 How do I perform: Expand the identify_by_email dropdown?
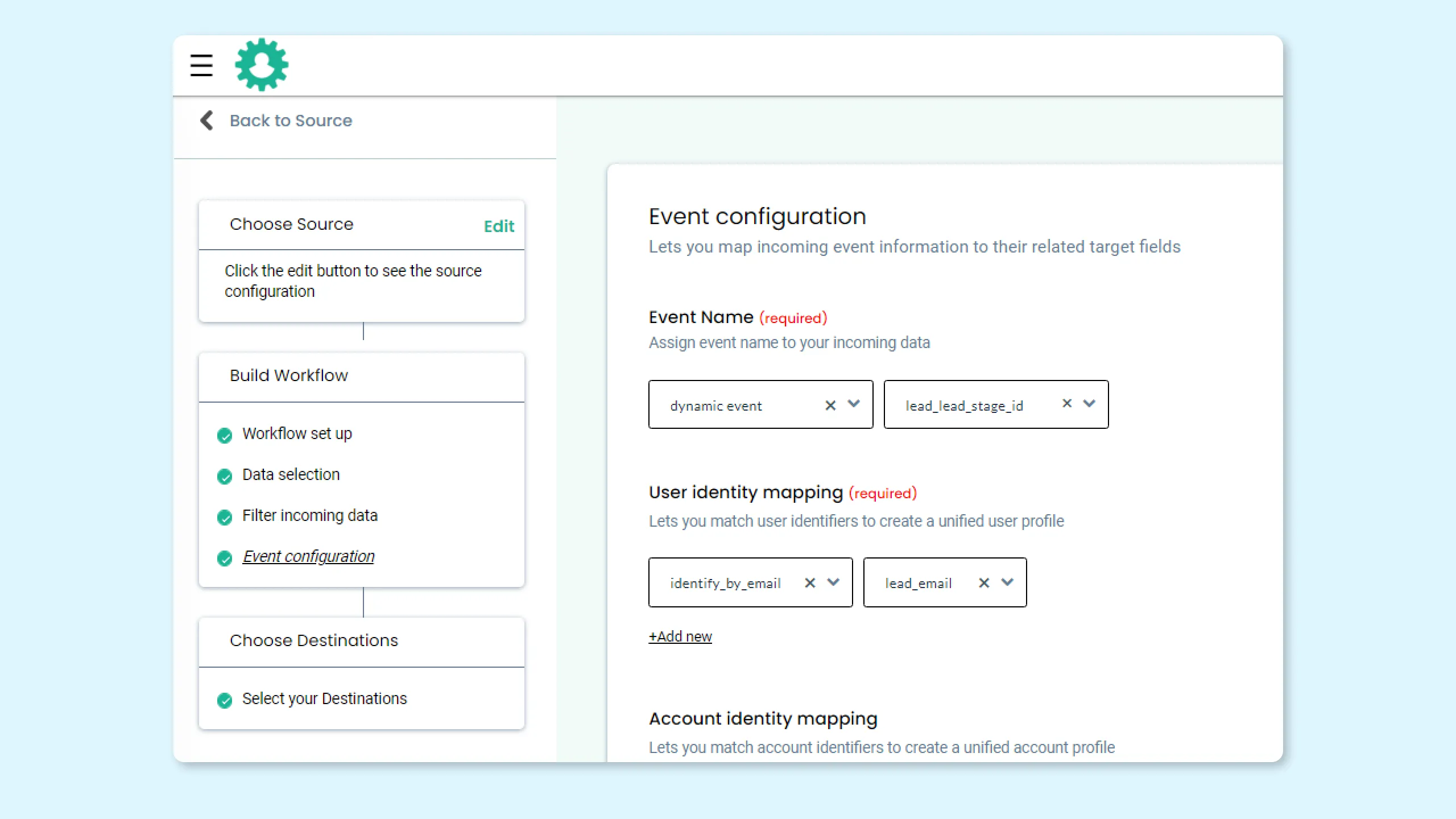833,582
